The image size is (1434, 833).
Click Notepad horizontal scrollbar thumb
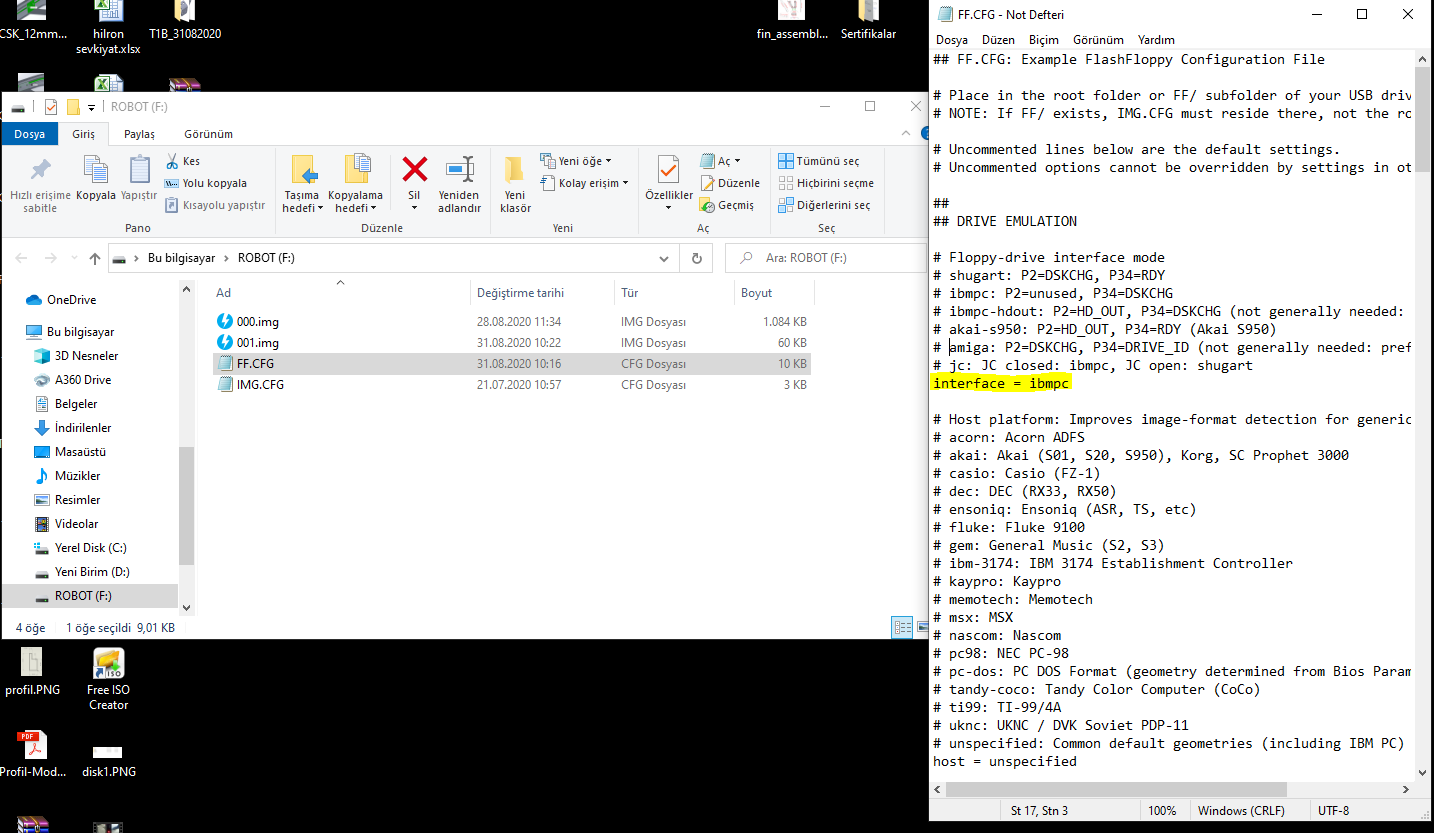(1116, 789)
